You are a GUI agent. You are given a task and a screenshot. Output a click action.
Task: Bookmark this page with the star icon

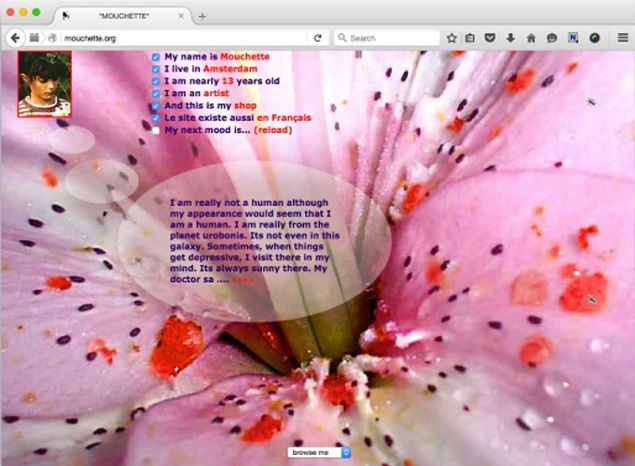coord(452,38)
